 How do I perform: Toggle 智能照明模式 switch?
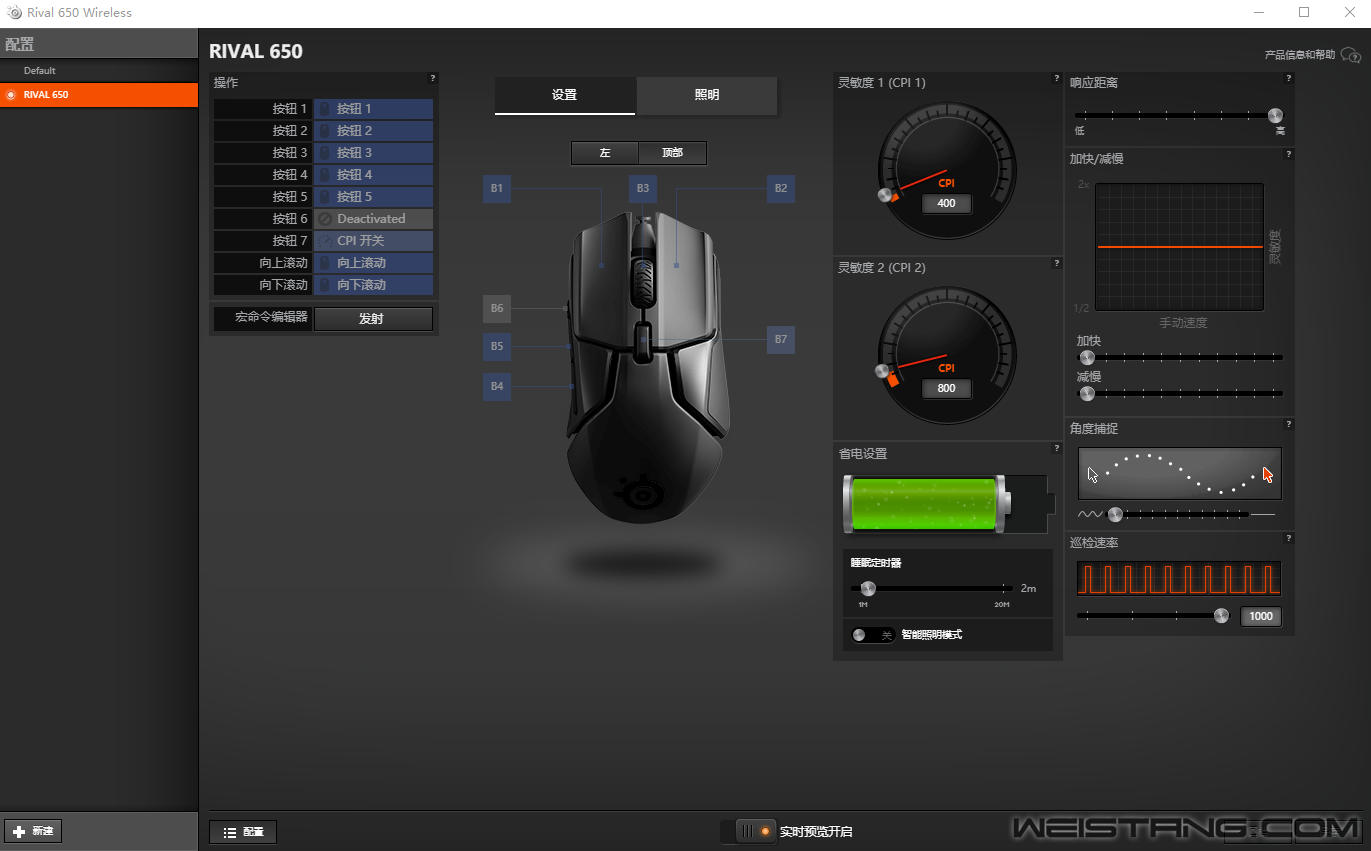pyautogui.click(x=872, y=635)
